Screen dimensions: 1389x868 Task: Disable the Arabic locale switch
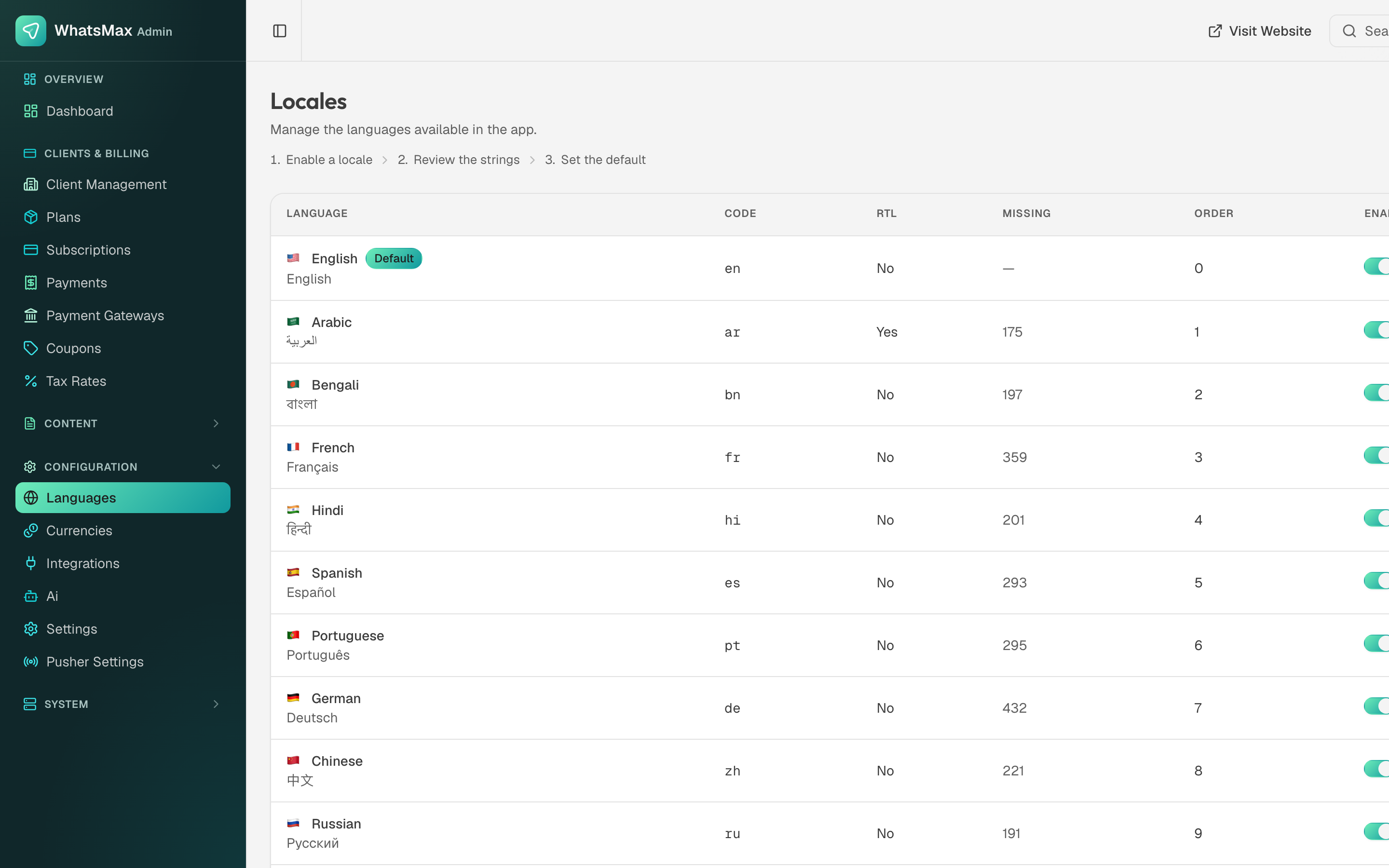[x=1376, y=330]
